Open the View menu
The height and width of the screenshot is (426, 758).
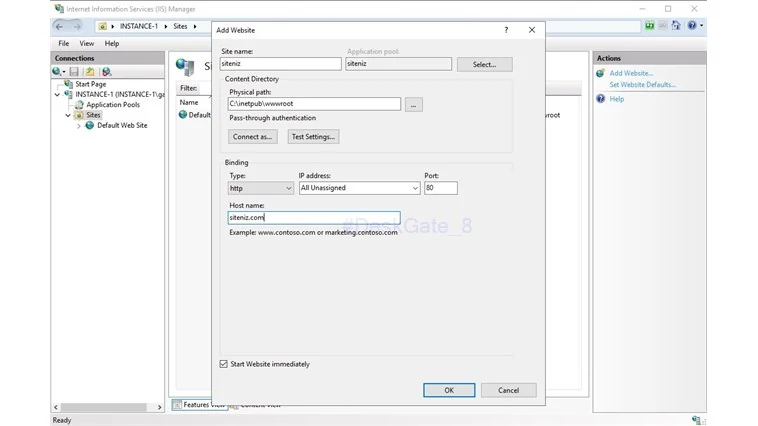coord(87,44)
